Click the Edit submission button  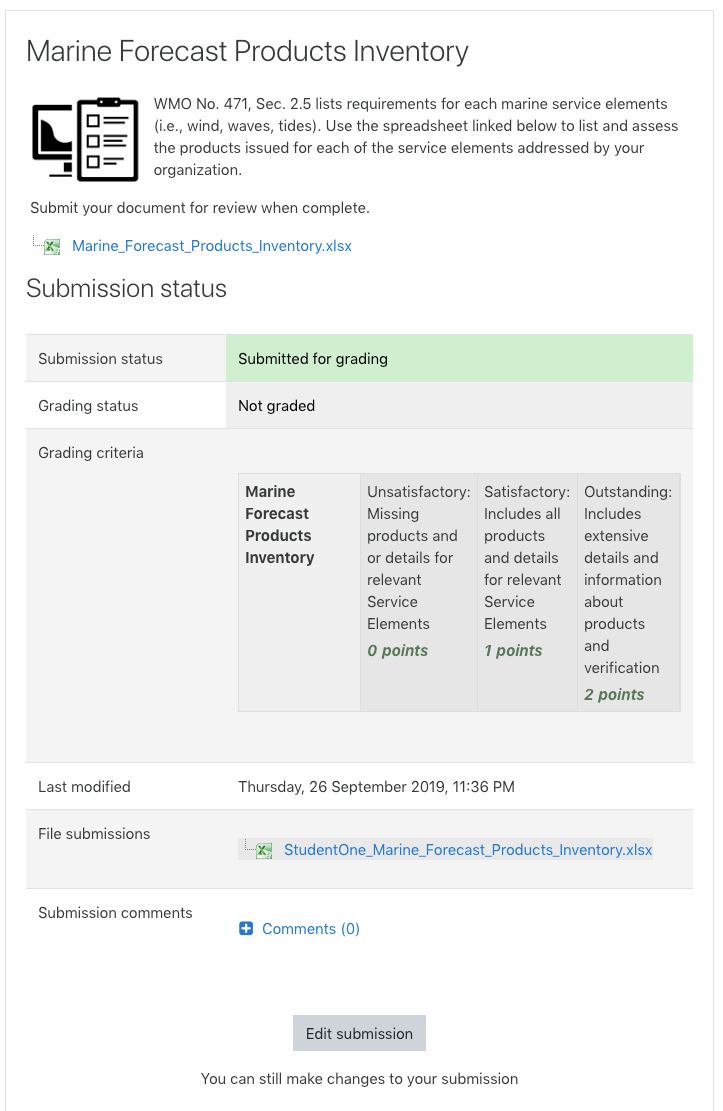pos(359,1033)
